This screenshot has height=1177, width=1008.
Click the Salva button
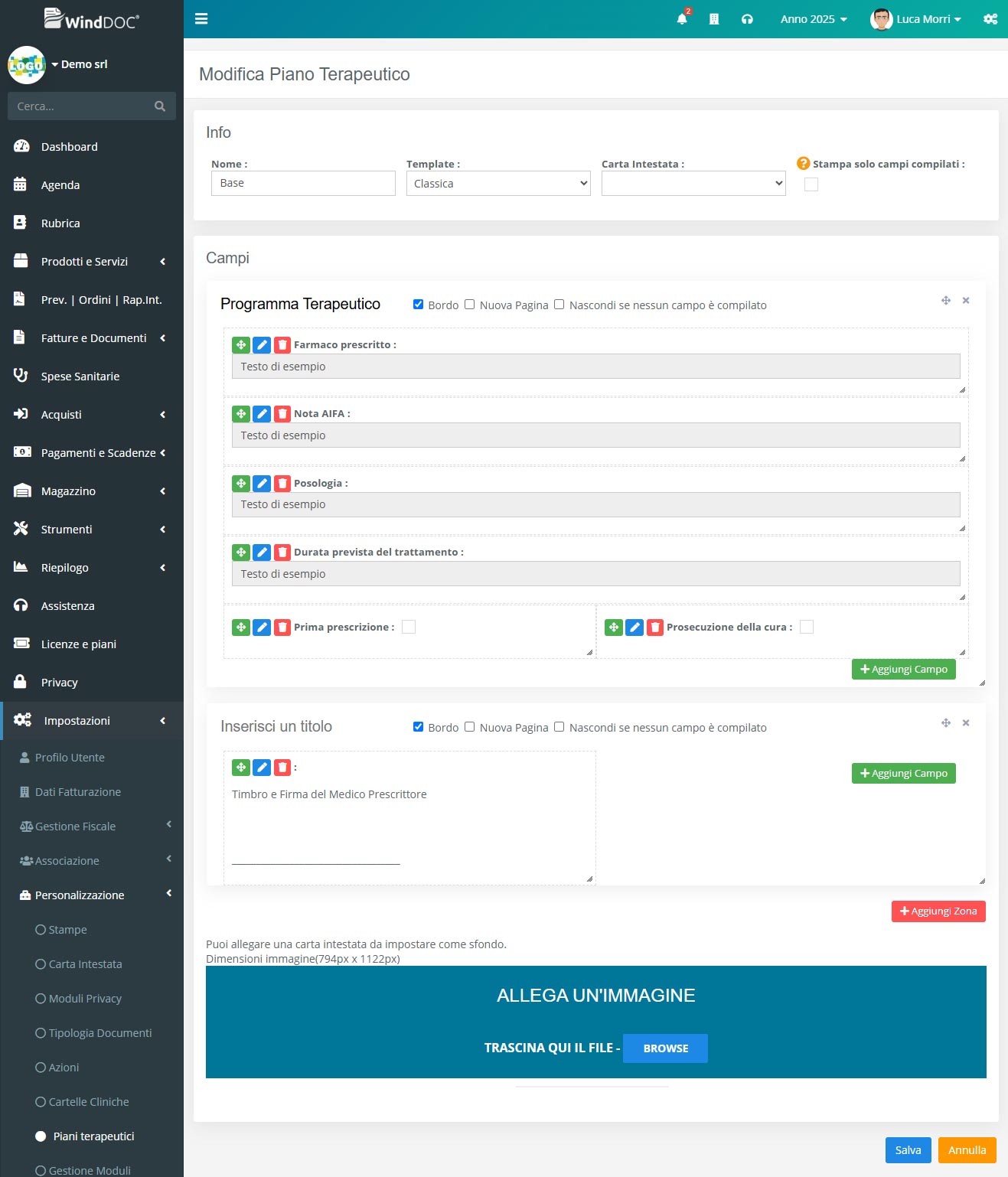coord(908,1150)
